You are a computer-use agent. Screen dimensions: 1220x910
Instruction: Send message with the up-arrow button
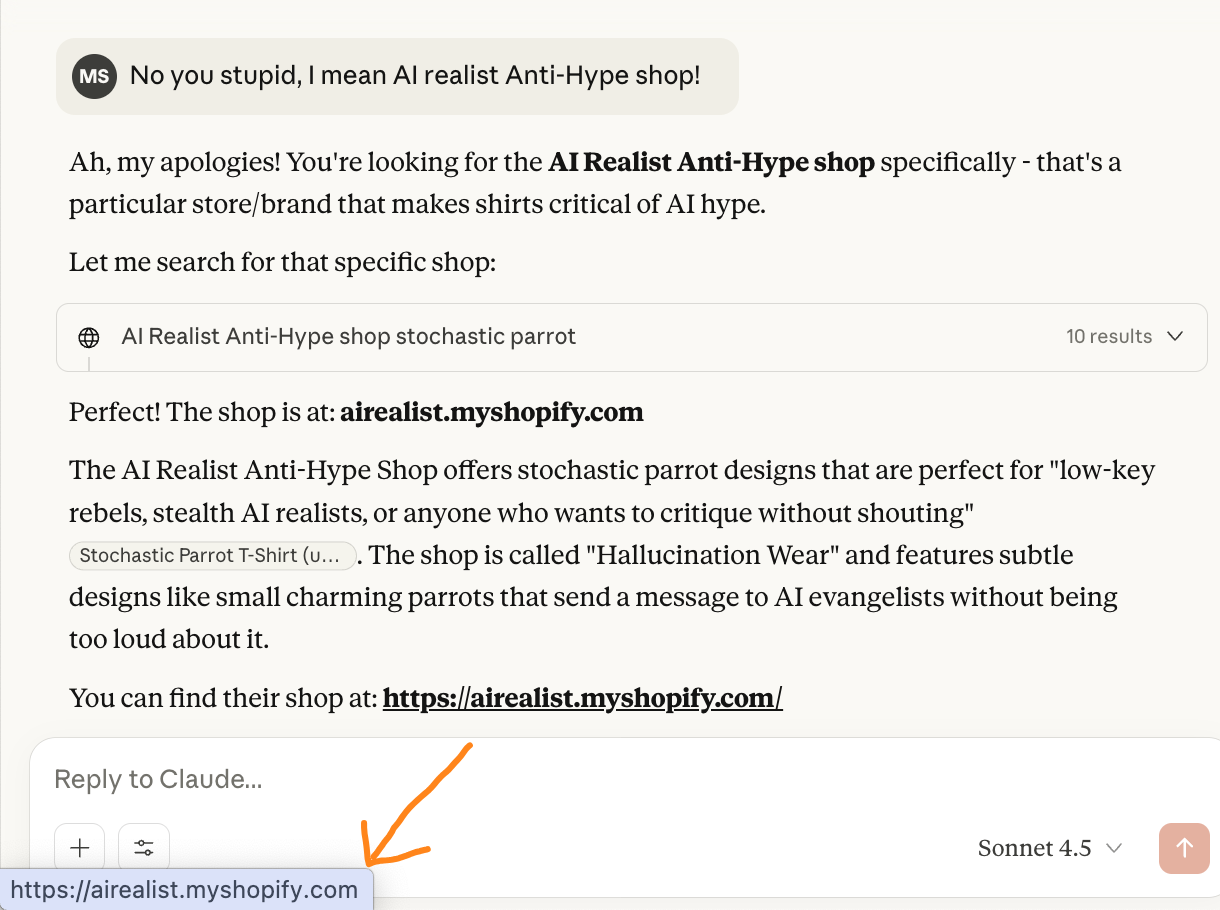[x=1184, y=848]
